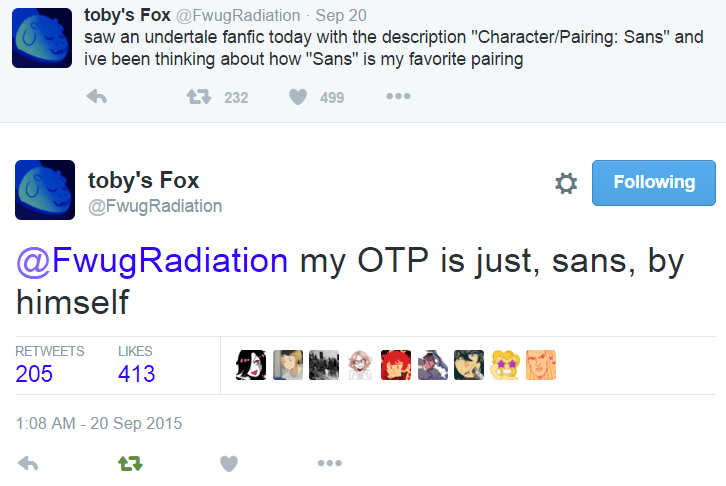Image resolution: width=726 pixels, height=486 pixels.
Task: Like the main tweet with the heart icon
Action: coord(229,463)
